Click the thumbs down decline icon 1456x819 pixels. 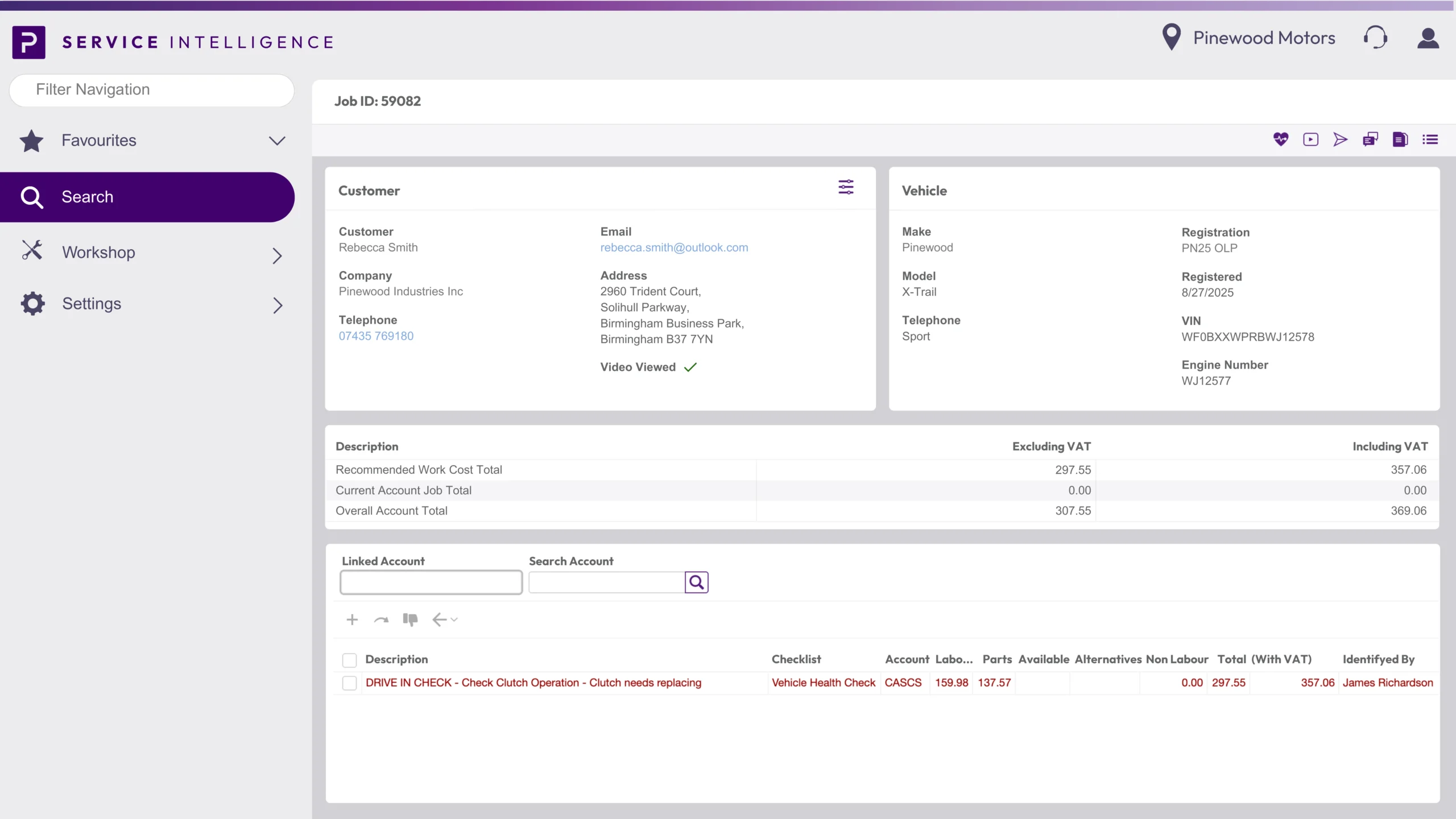(x=410, y=619)
